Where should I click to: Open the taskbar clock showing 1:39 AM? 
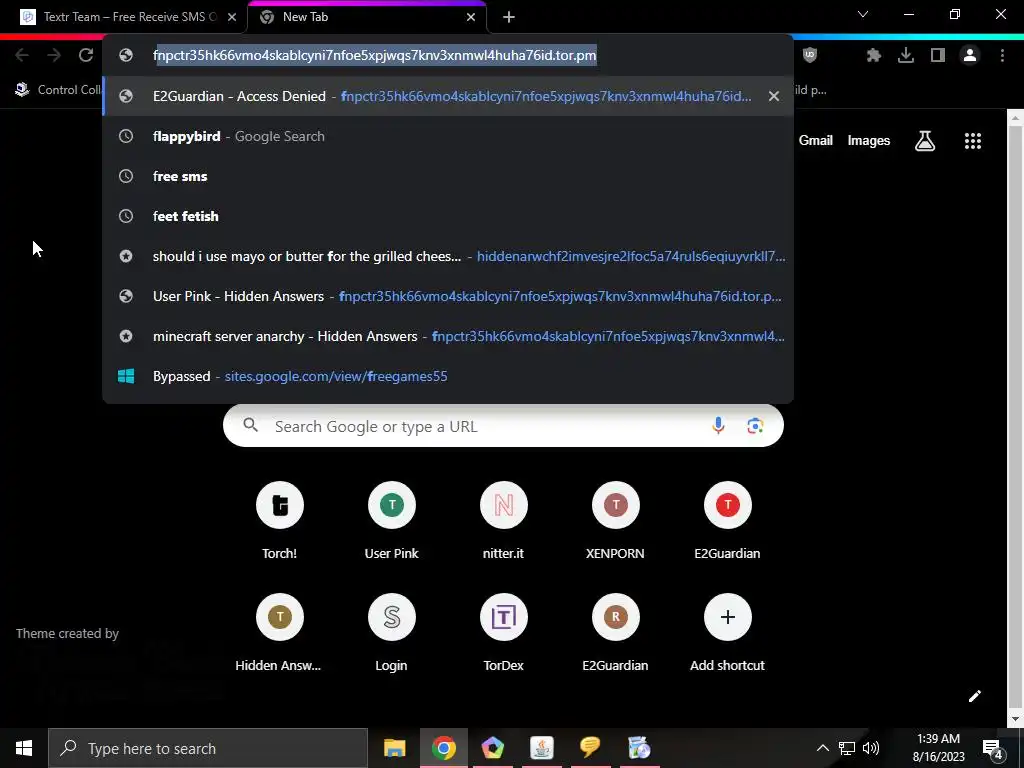(x=938, y=748)
